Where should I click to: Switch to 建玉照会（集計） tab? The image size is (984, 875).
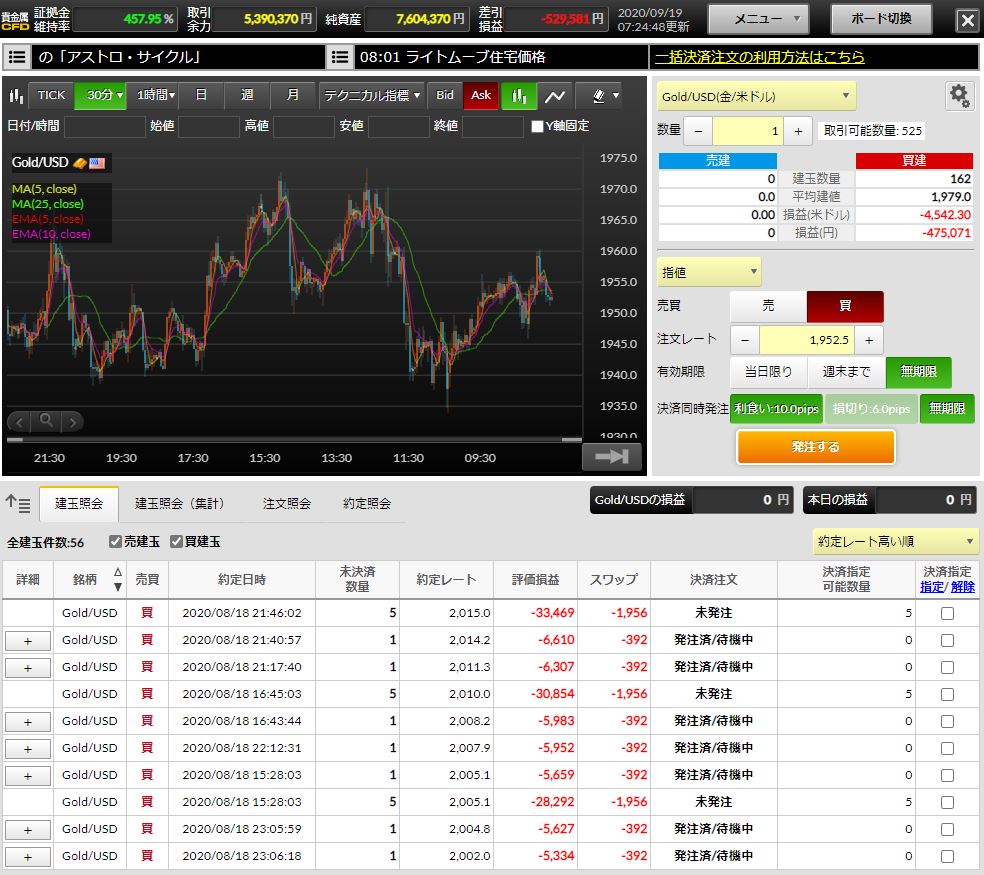click(x=179, y=503)
